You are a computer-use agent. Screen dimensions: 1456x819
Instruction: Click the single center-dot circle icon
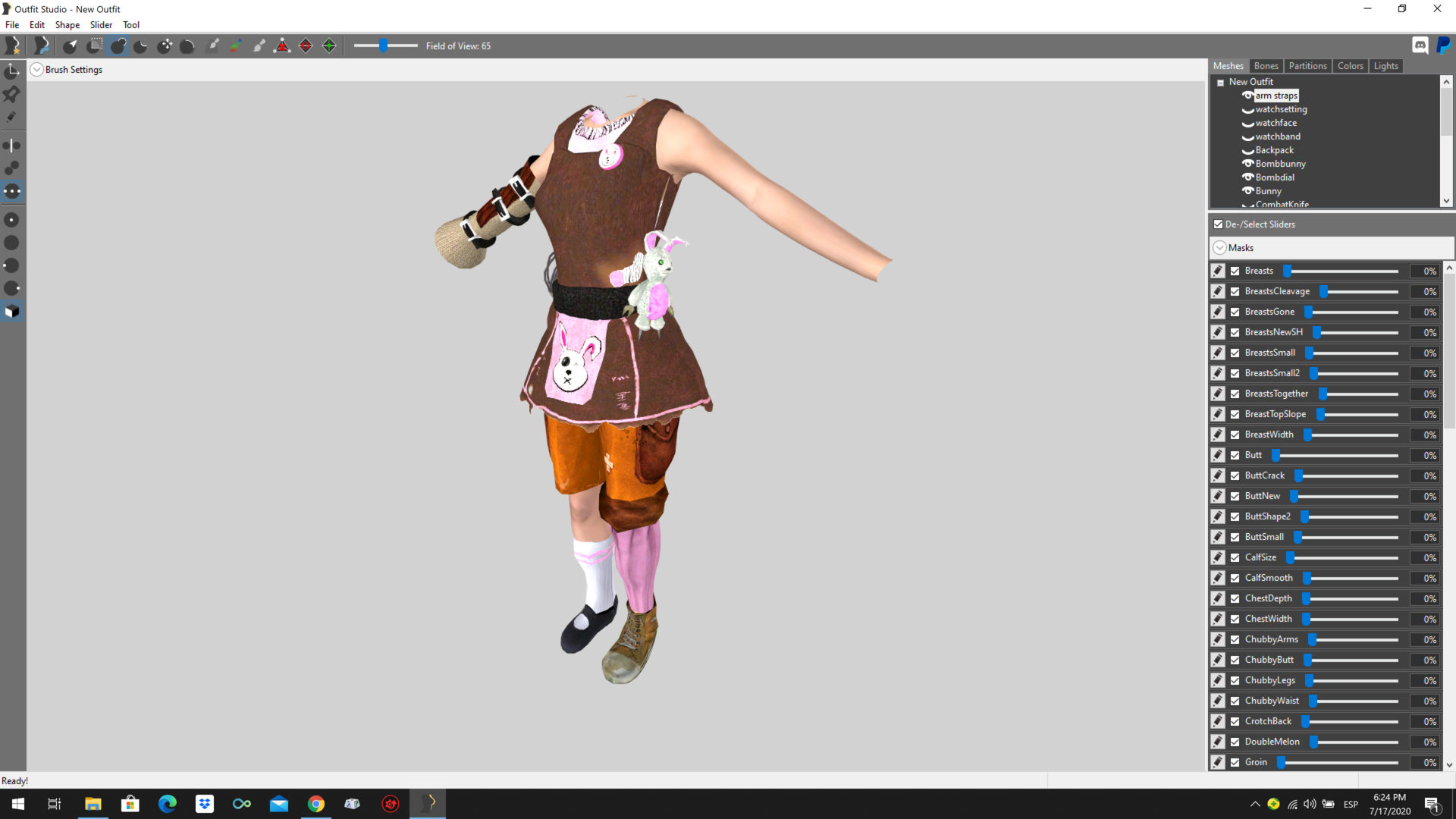click(12, 220)
